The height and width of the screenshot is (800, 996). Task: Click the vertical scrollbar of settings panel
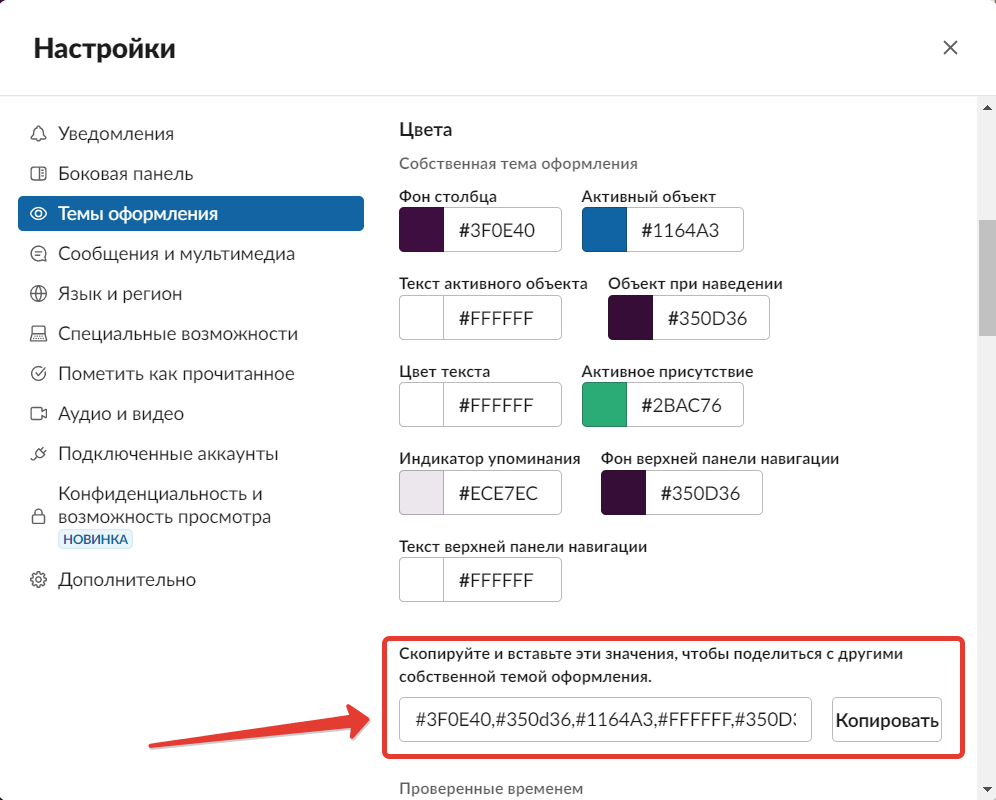pyautogui.click(x=986, y=278)
